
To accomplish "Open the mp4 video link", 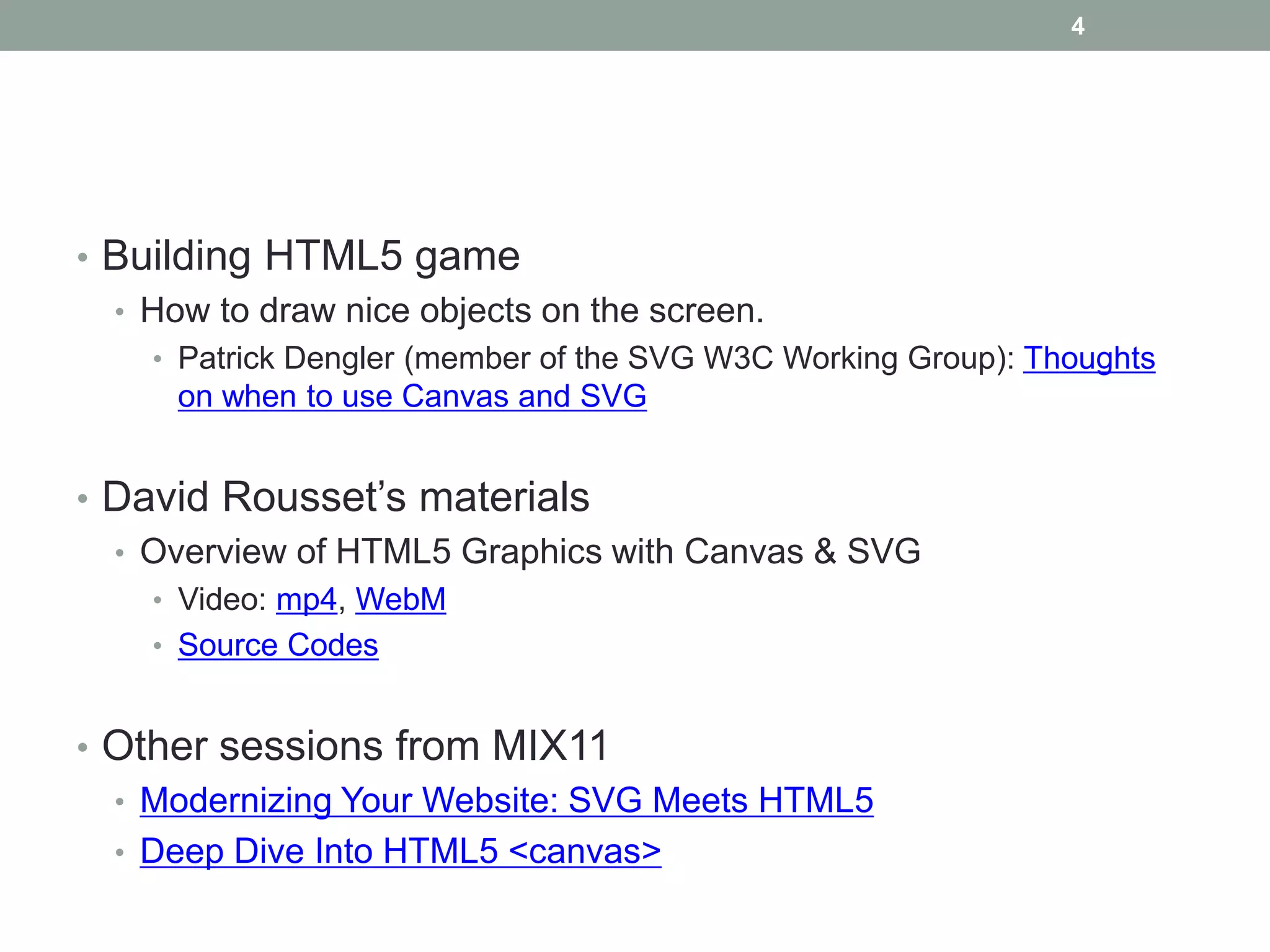I will click(x=306, y=599).
